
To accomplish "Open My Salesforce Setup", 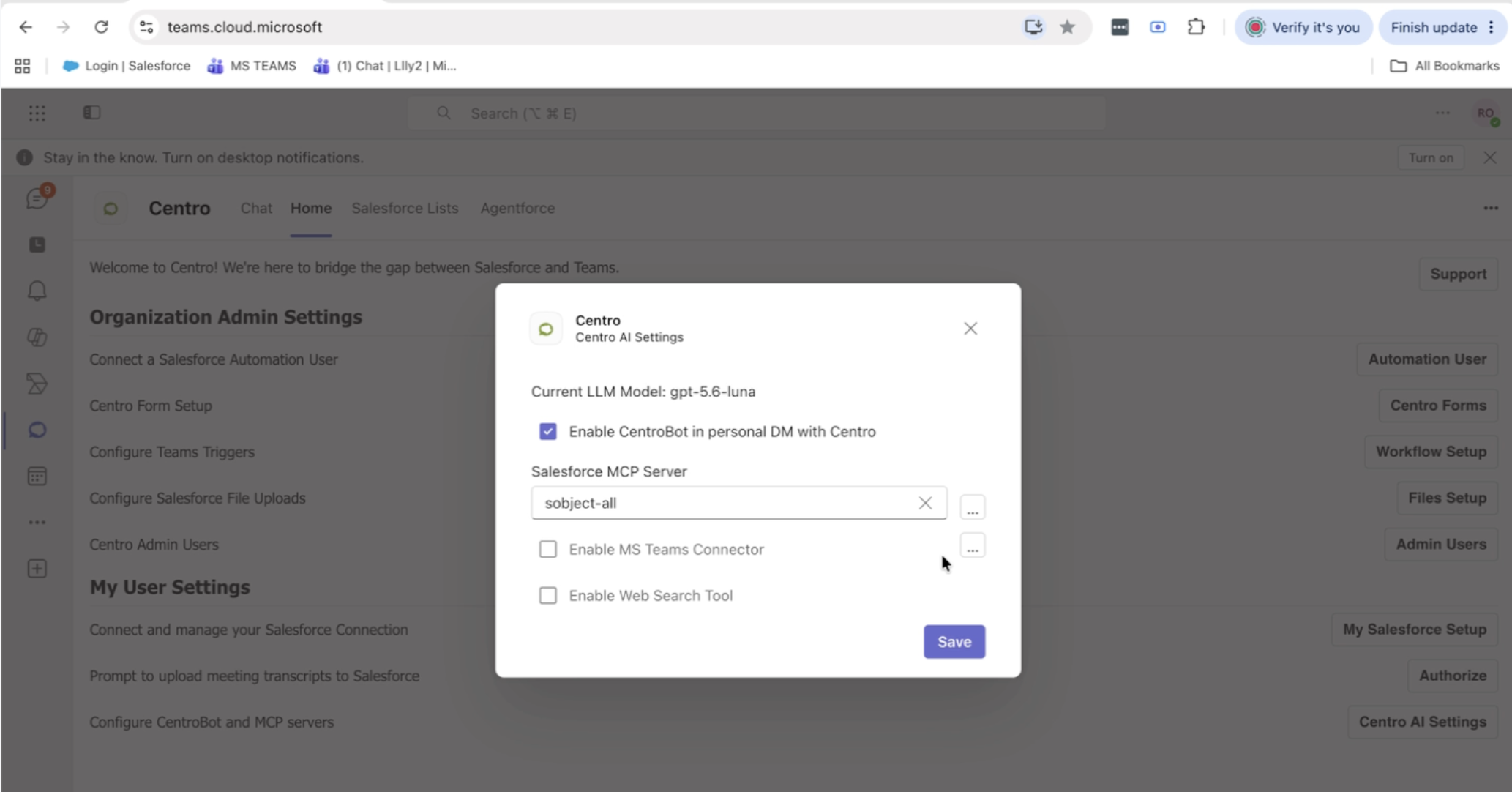I will click(x=1415, y=630).
